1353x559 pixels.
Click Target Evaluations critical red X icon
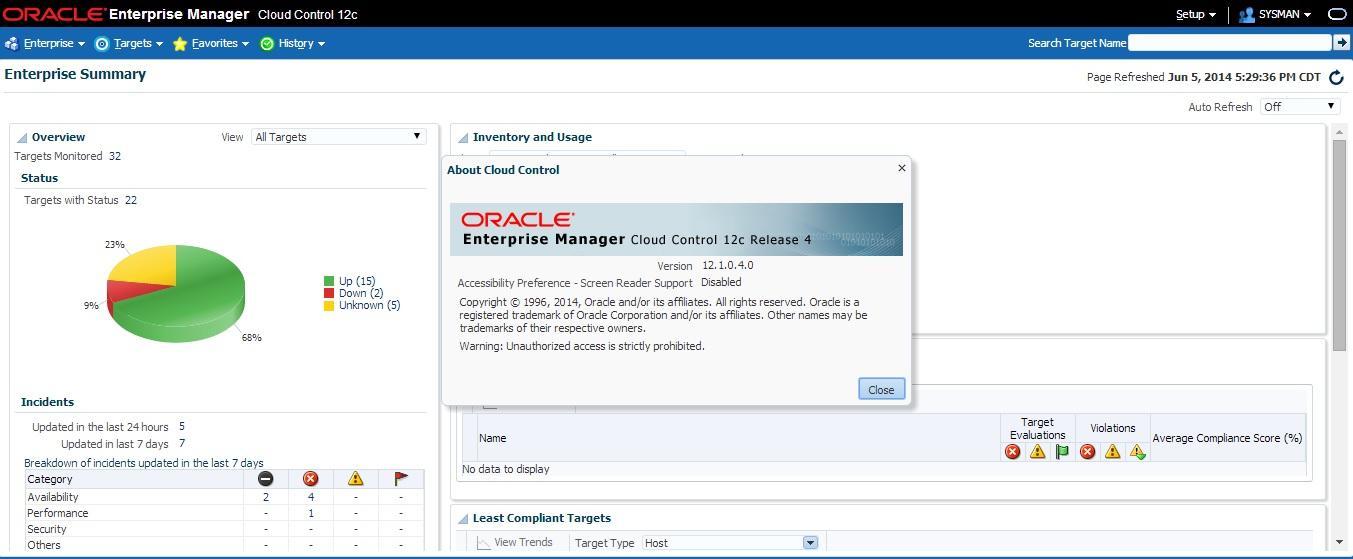tap(1013, 452)
